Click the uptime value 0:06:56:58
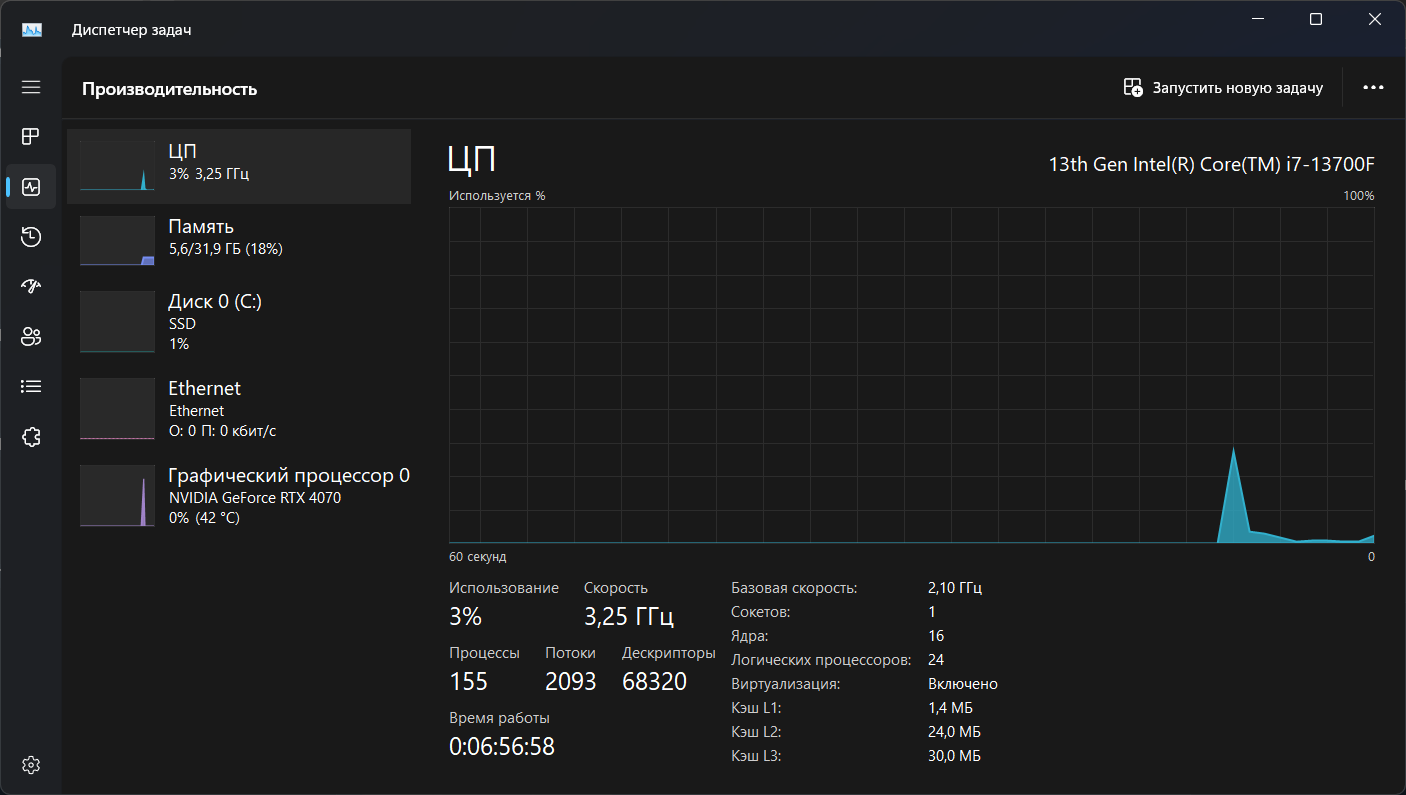Viewport: 1406px width, 795px height. [502, 746]
